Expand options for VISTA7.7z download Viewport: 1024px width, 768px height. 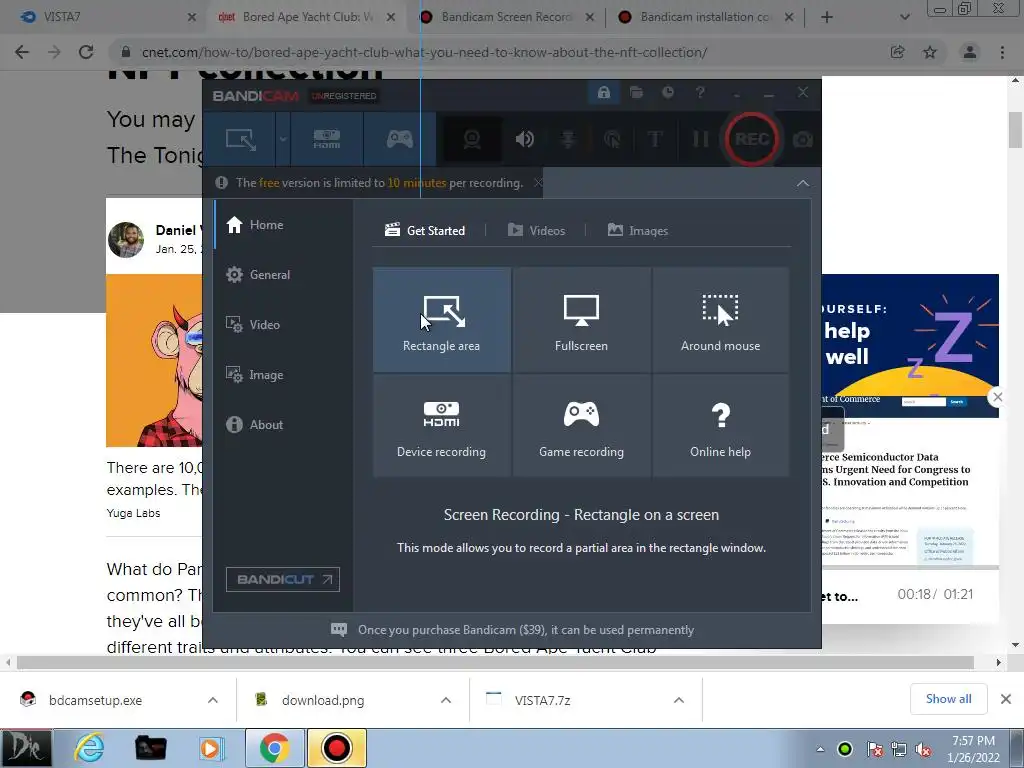click(679, 700)
